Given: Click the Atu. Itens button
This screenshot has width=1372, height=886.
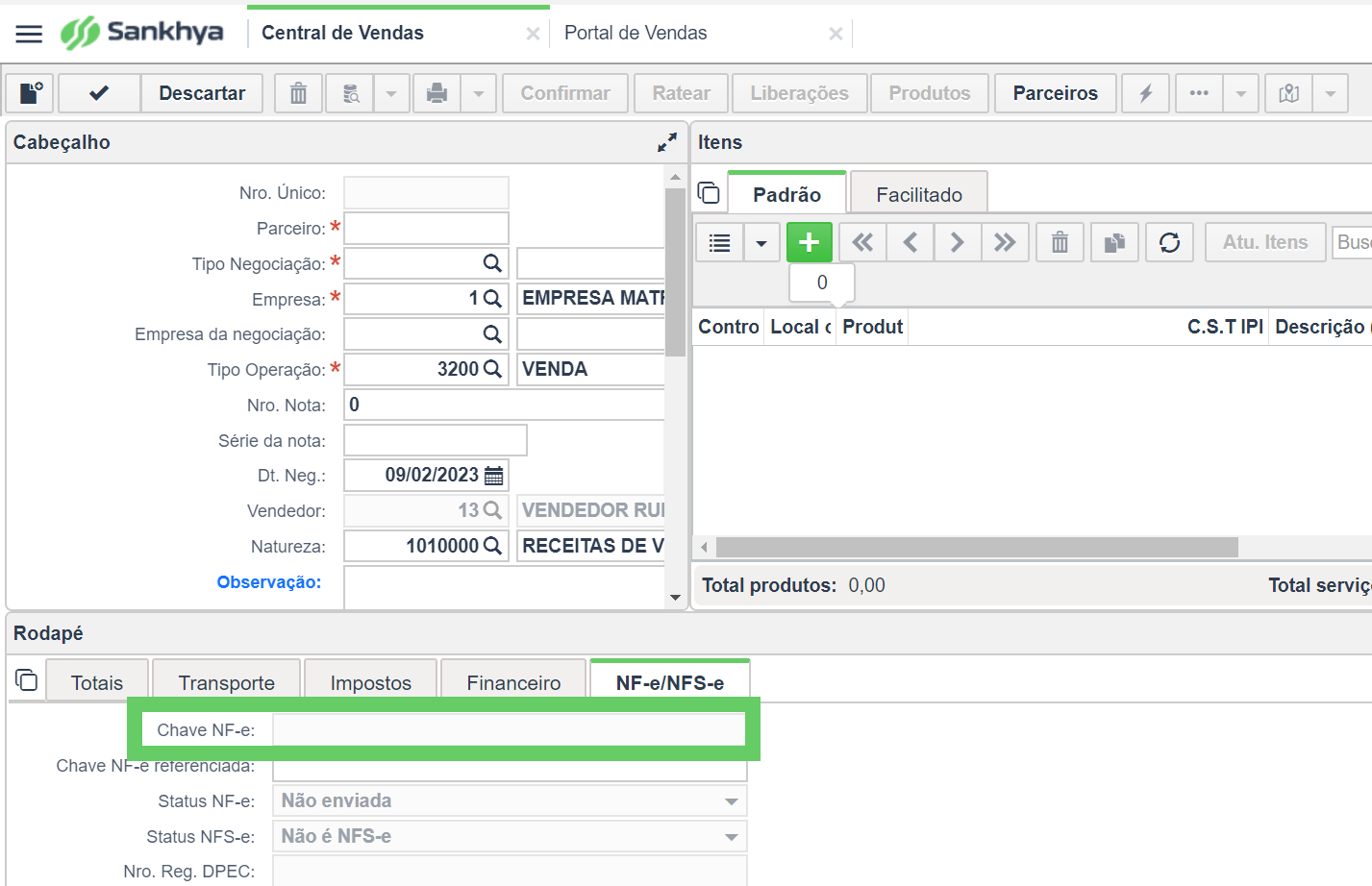Looking at the screenshot, I should click(1265, 242).
